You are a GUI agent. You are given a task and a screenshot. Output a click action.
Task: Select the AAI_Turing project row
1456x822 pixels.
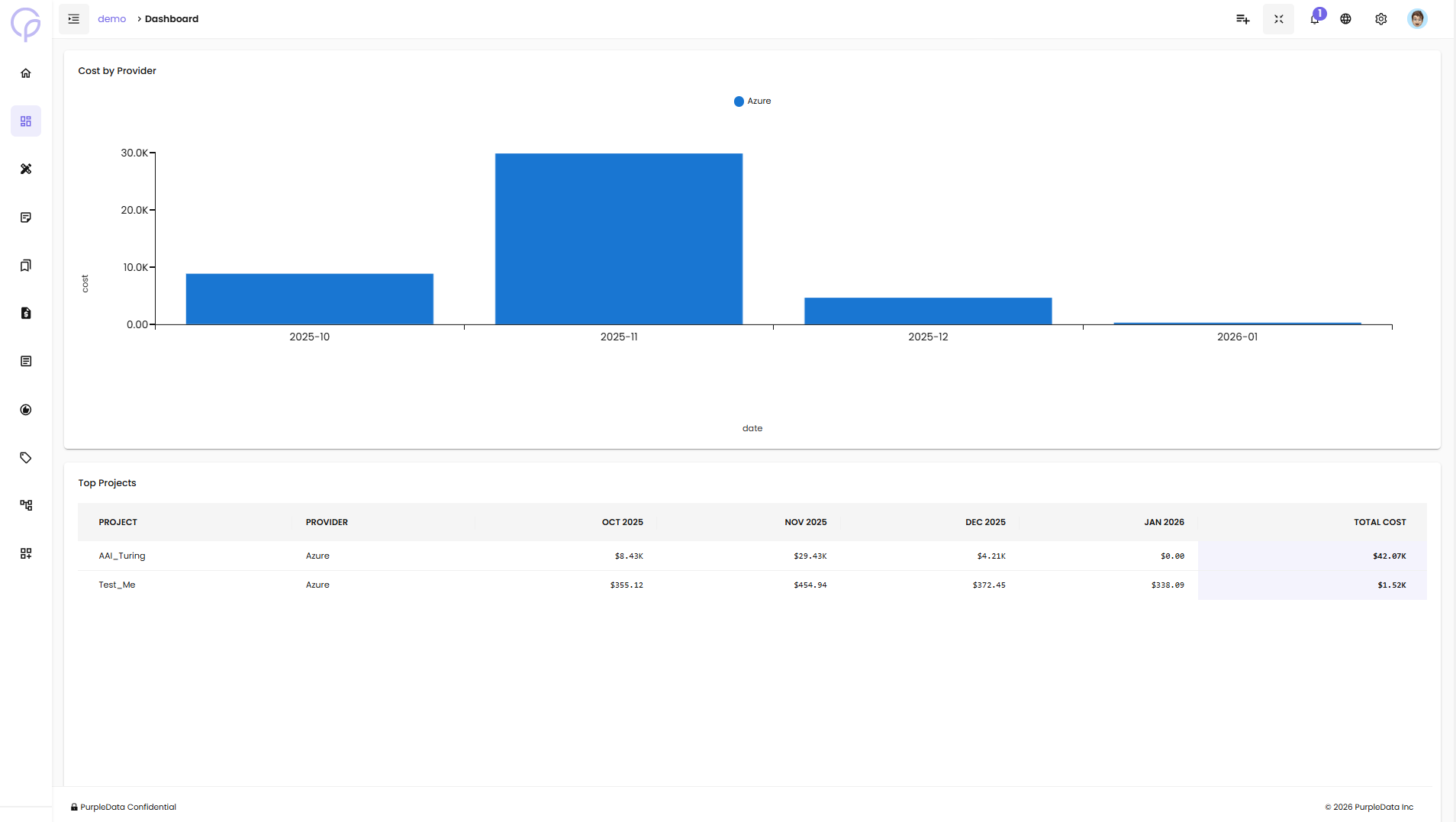(122, 556)
